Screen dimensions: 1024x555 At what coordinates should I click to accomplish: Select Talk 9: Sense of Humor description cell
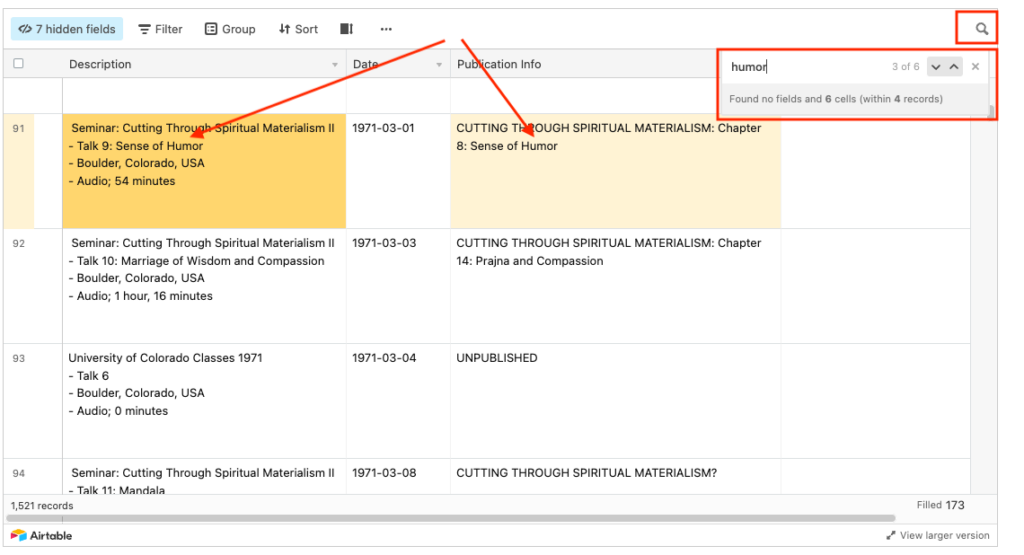[204, 171]
